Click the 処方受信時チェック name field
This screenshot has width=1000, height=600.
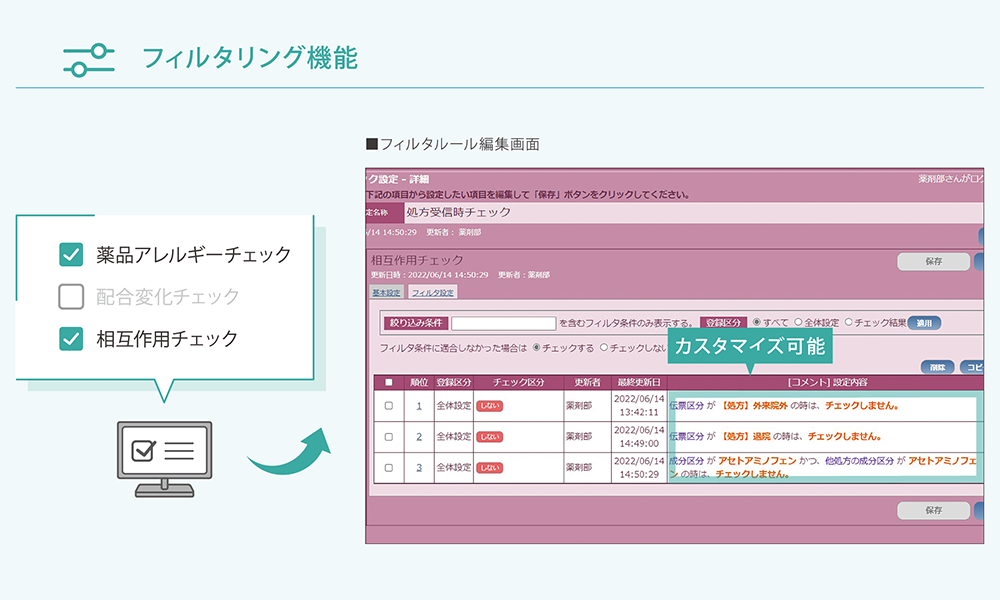694,212
